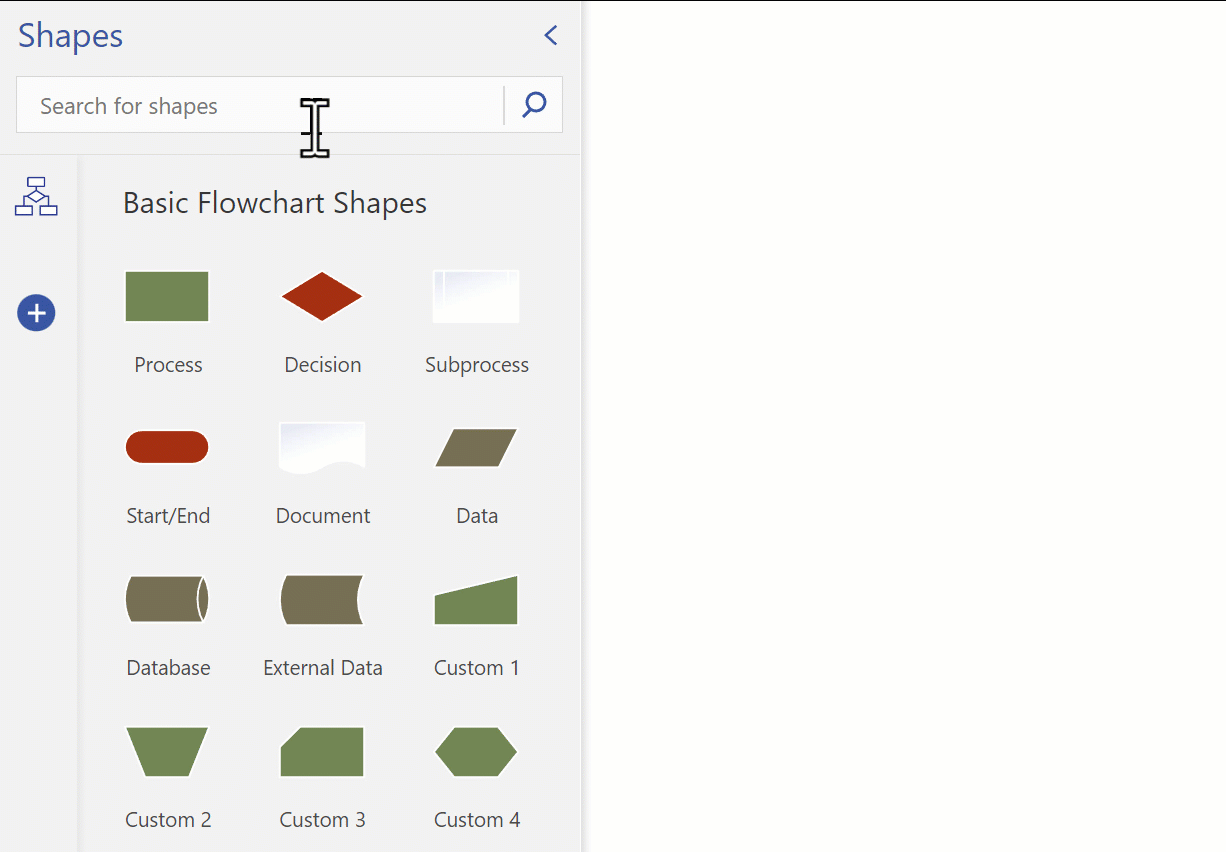Select the Subprocess shape
This screenshot has height=852, width=1226.
pyautogui.click(x=476, y=296)
